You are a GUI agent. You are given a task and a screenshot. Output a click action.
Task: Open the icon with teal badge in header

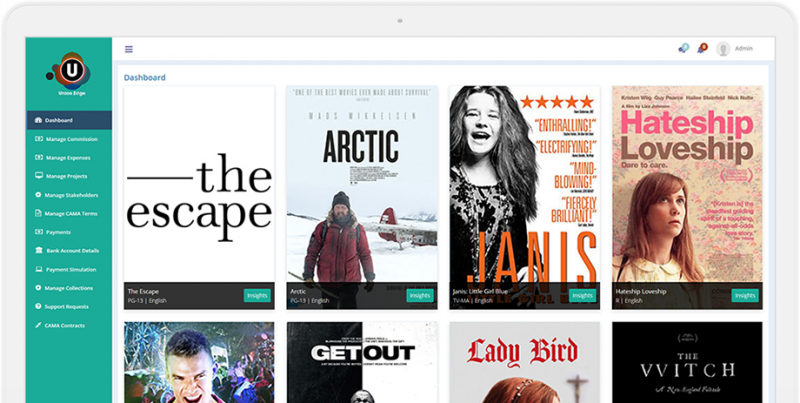point(683,48)
